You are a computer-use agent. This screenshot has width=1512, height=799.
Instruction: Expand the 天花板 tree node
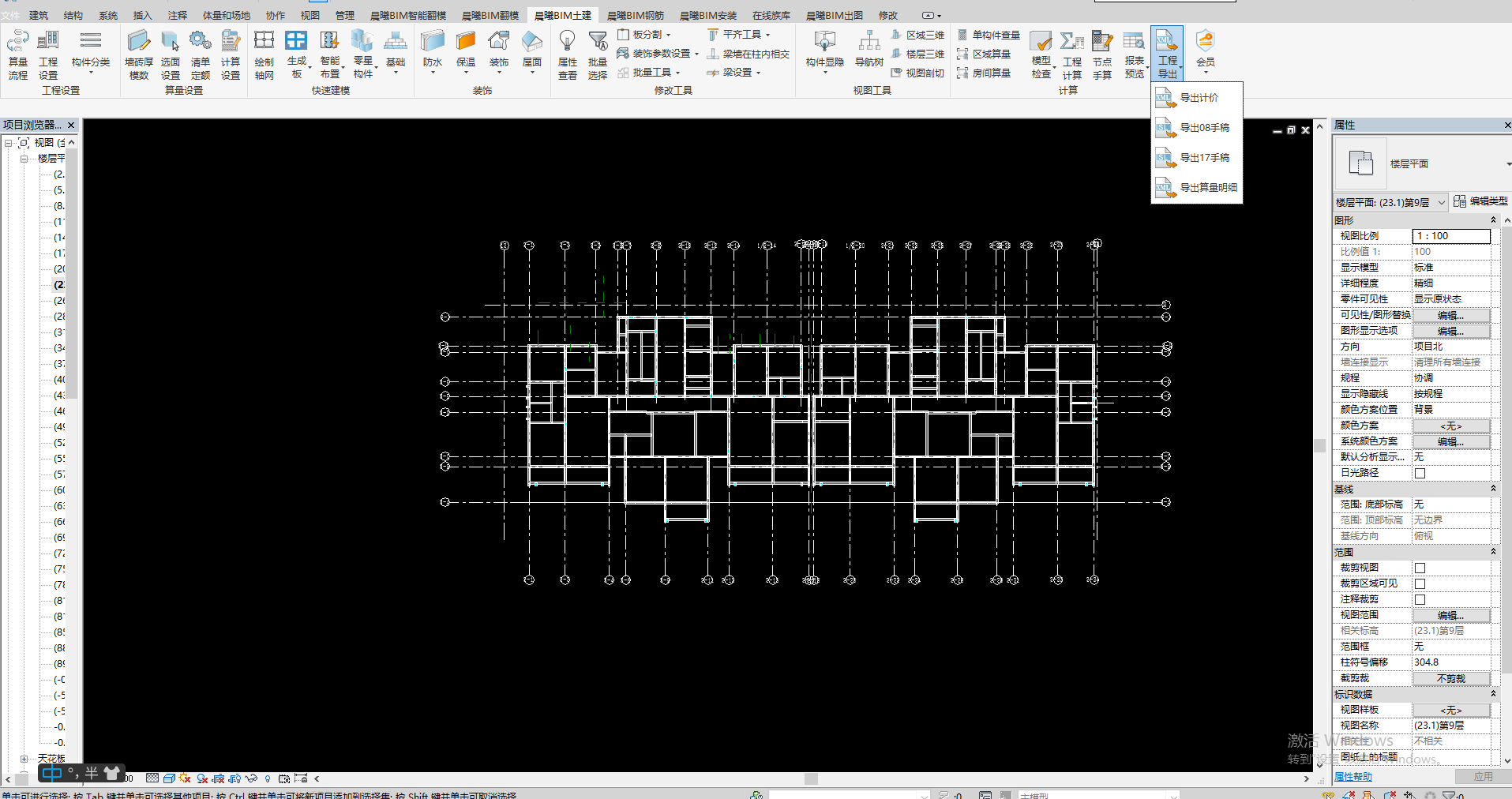tap(24, 759)
